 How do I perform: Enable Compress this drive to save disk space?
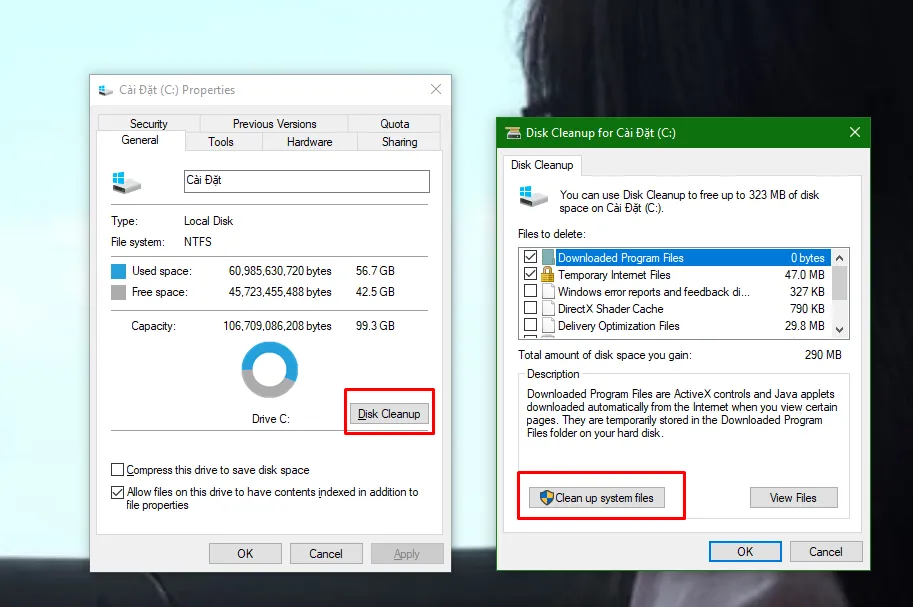[117, 469]
